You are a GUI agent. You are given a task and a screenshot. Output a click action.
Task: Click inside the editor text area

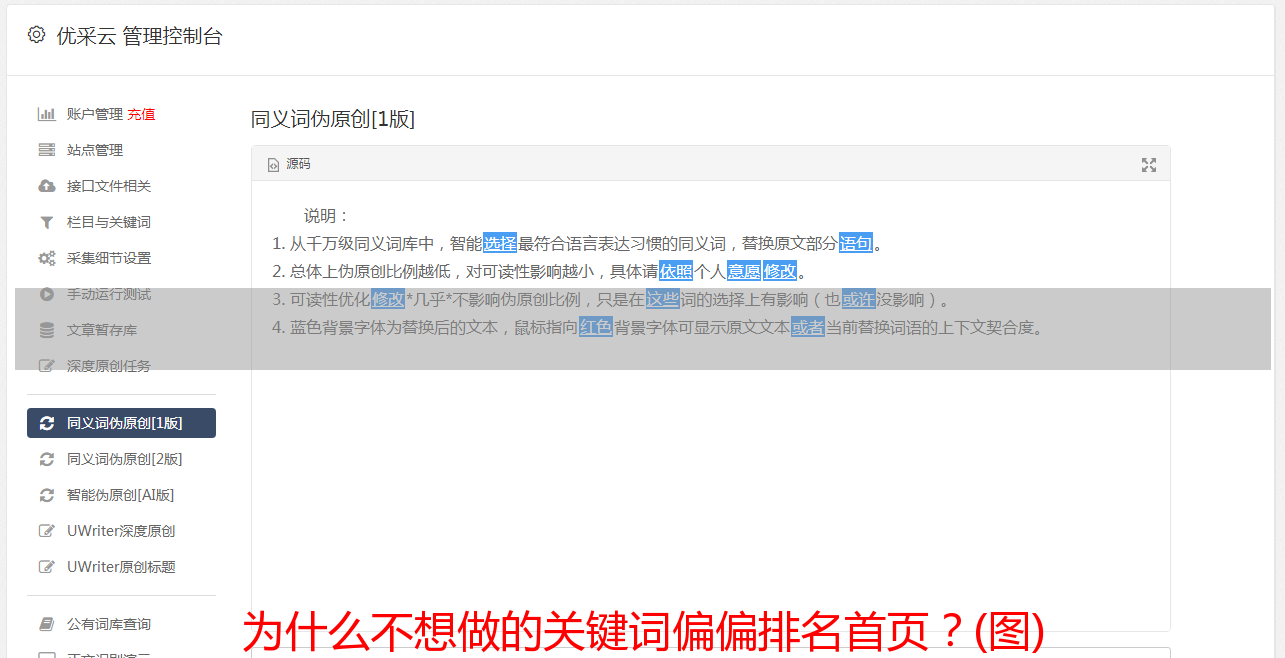710,480
